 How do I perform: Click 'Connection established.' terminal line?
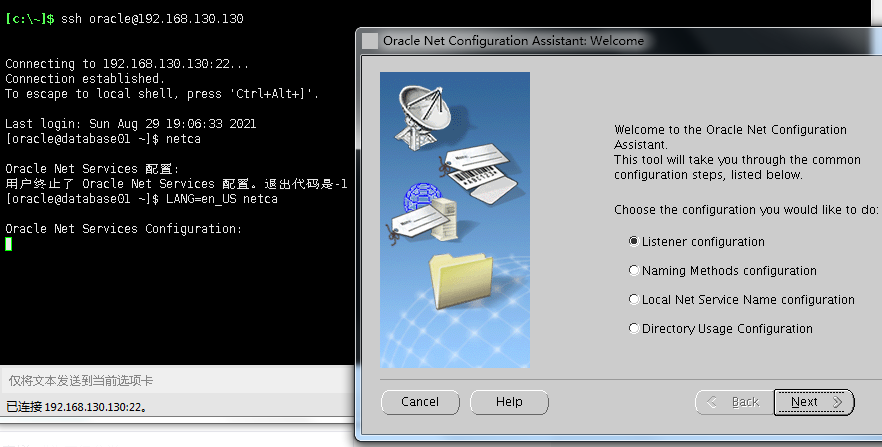click(85, 79)
